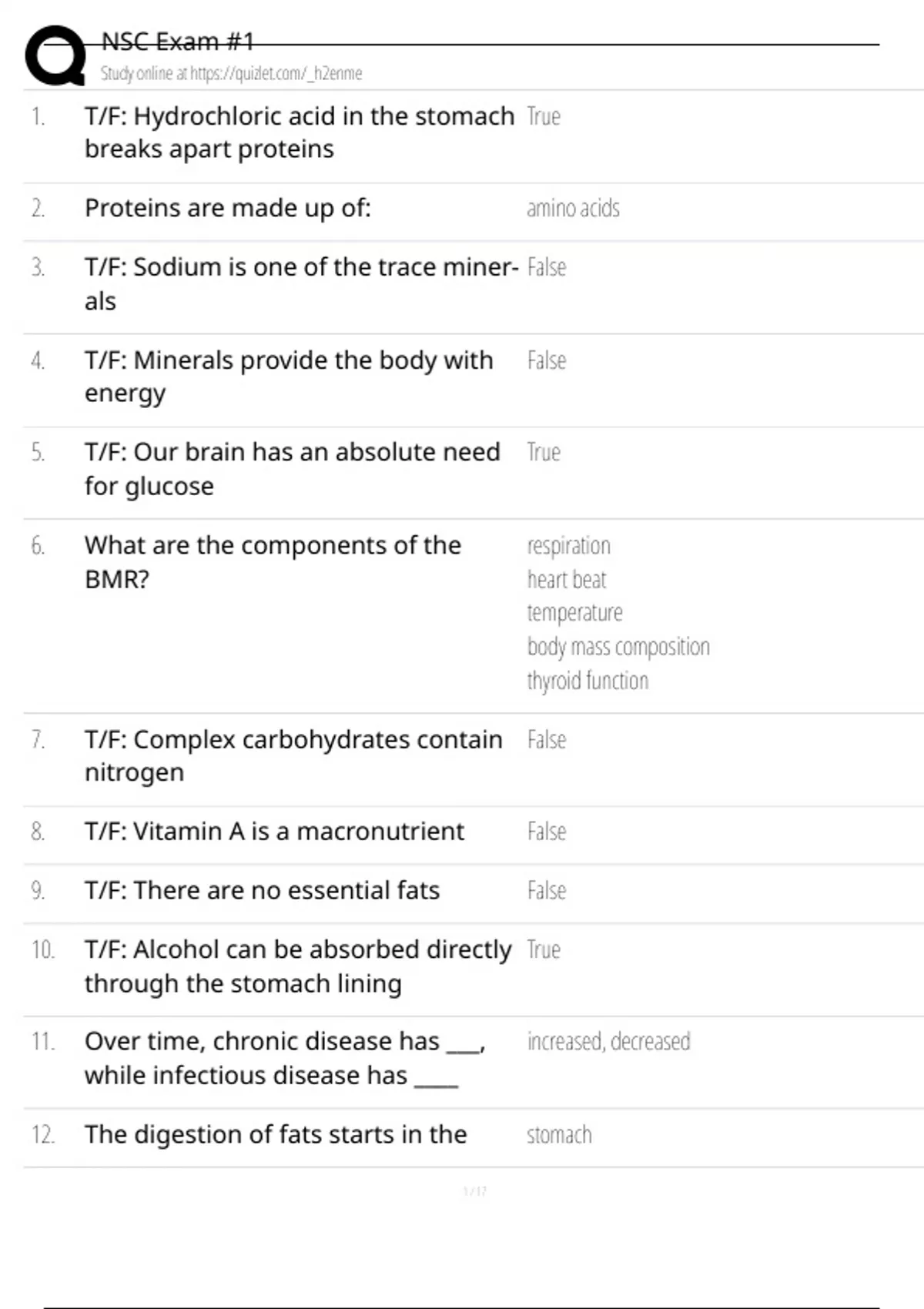924x1309 pixels.
Task: Select the 'Proteins are made up of' question
Action: point(228,209)
